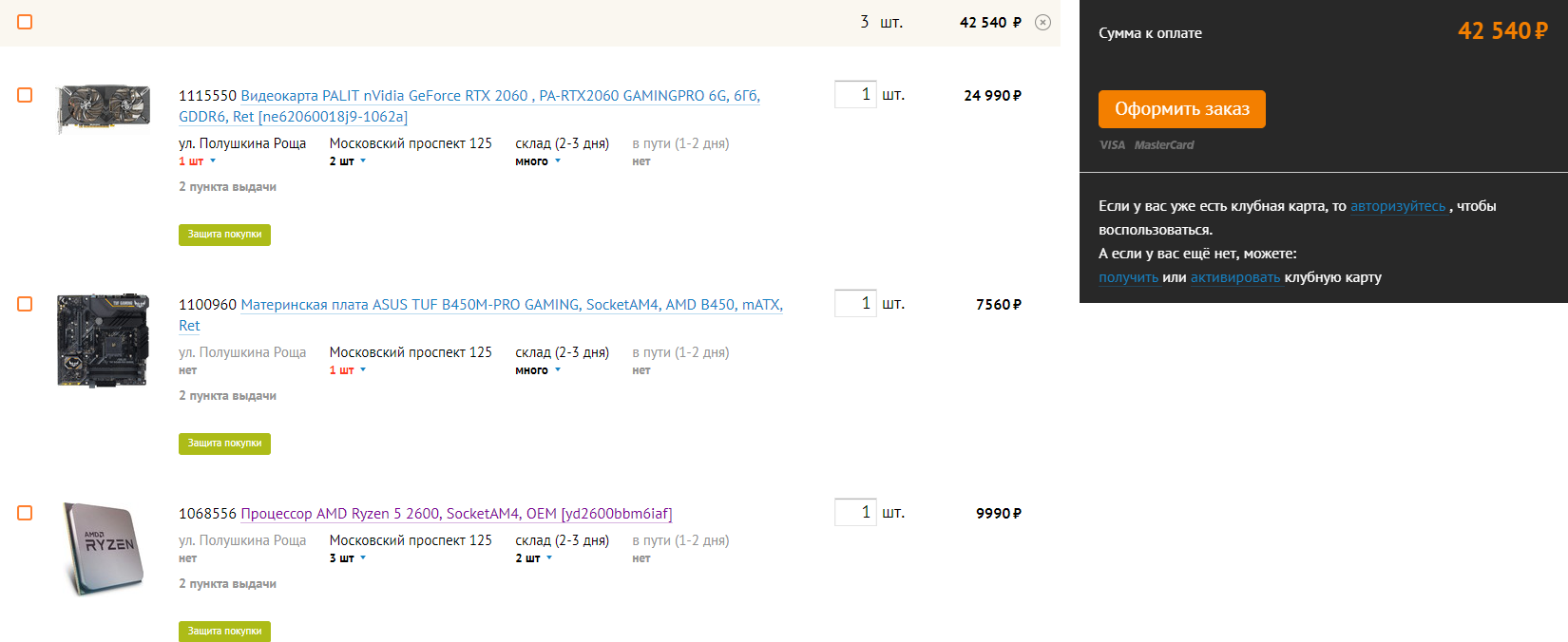The image size is (1568, 642).
Task: Open the Ryzen processor thumbnail
Action: click(103, 549)
